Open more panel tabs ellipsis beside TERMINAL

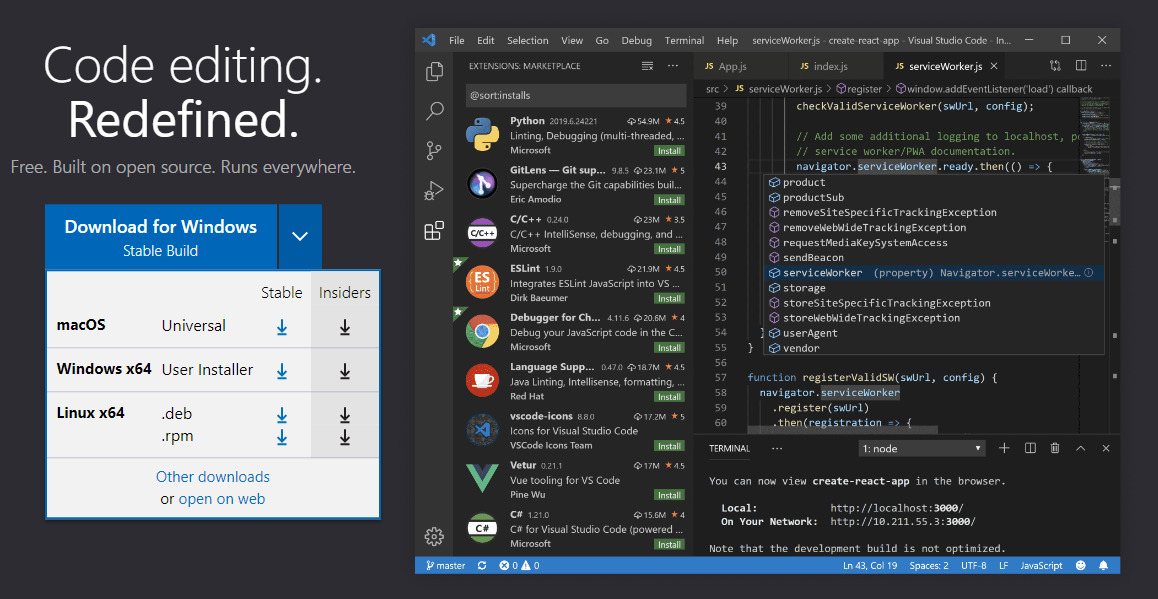pos(776,448)
